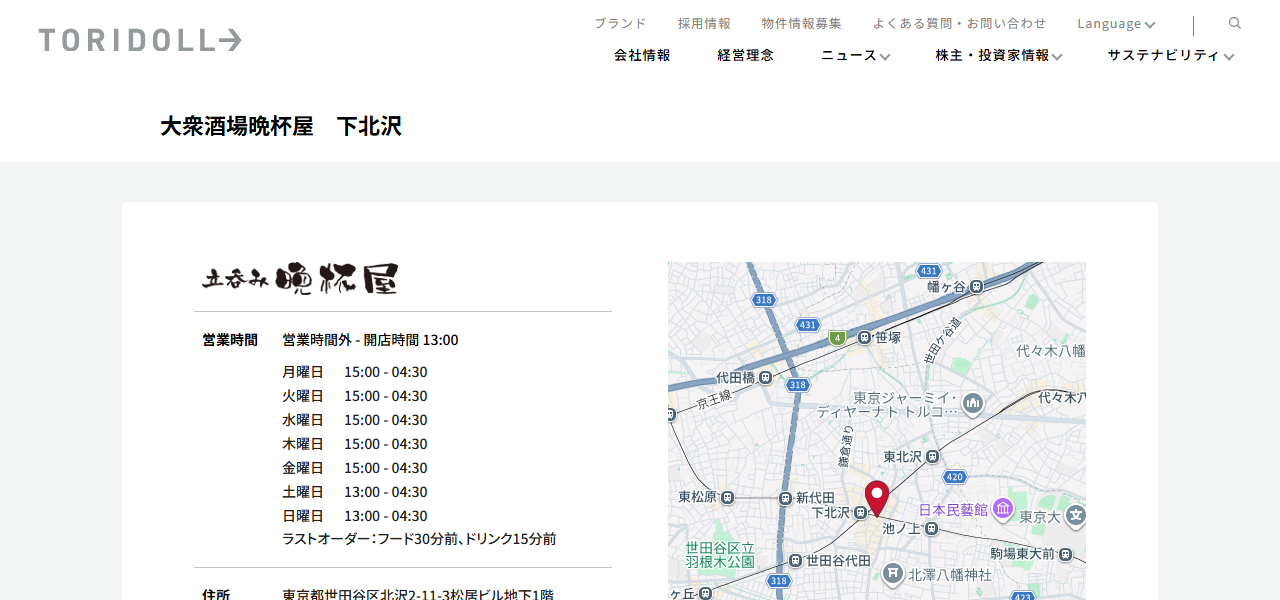Viewport: 1280px width, 600px height.
Task: Click the 下北沢 station icon on map
Action: pyautogui.click(x=860, y=513)
